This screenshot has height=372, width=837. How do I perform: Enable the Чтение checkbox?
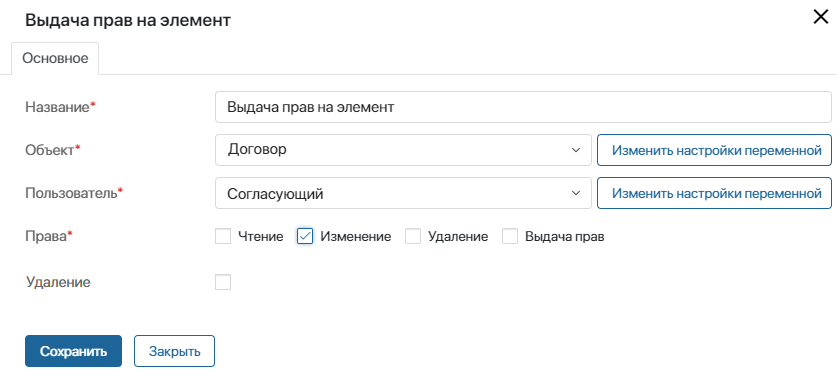(x=223, y=236)
